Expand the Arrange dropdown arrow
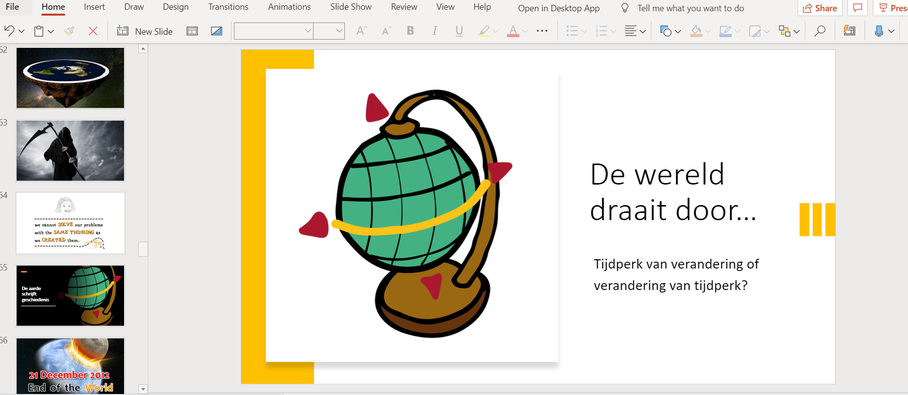This screenshot has width=908, height=395. click(x=797, y=32)
